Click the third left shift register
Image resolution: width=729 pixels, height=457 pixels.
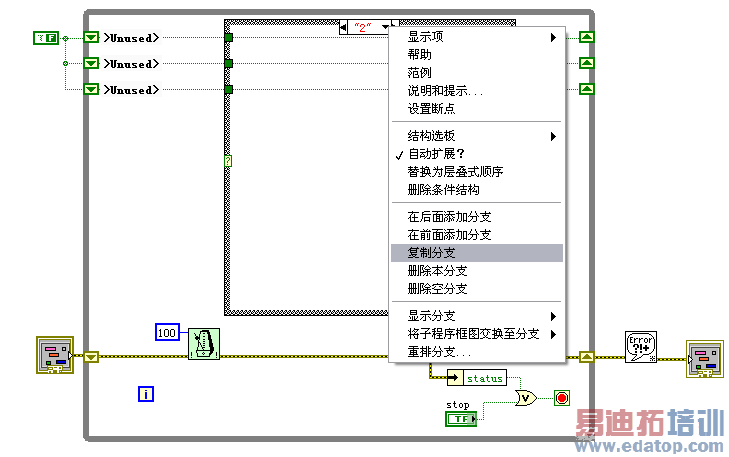[x=91, y=89]
